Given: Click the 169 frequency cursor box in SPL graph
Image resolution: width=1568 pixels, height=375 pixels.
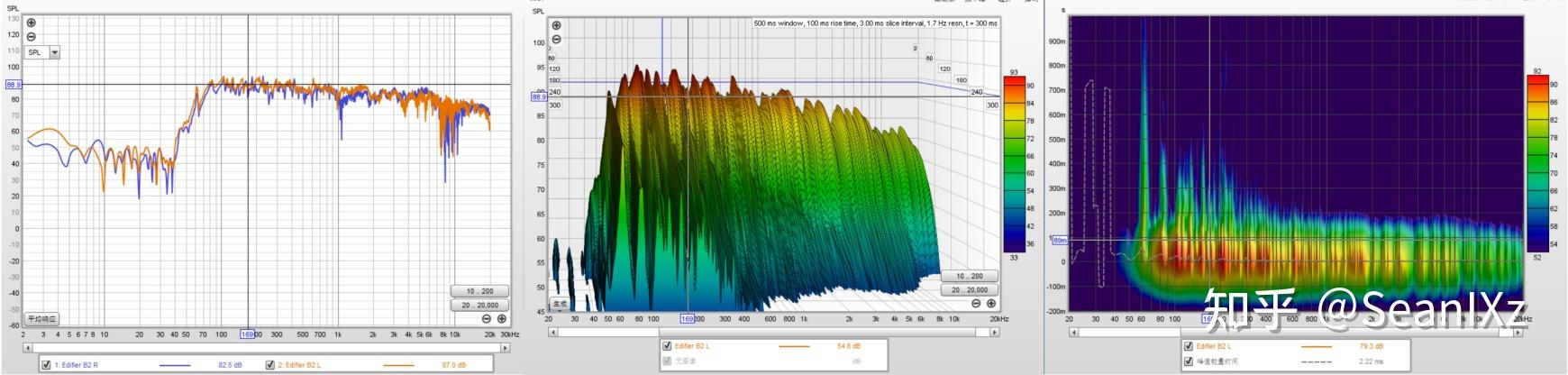Looking at the screenshot, I should tap(248, 334).
